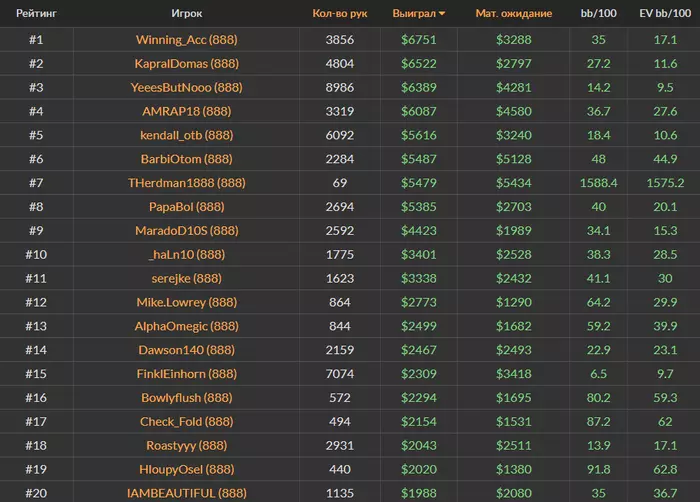The height and width of the screenshot is (502, 700).
Task: Select FinklEinhorn (888) player name
Action: [x=186, y=374]
